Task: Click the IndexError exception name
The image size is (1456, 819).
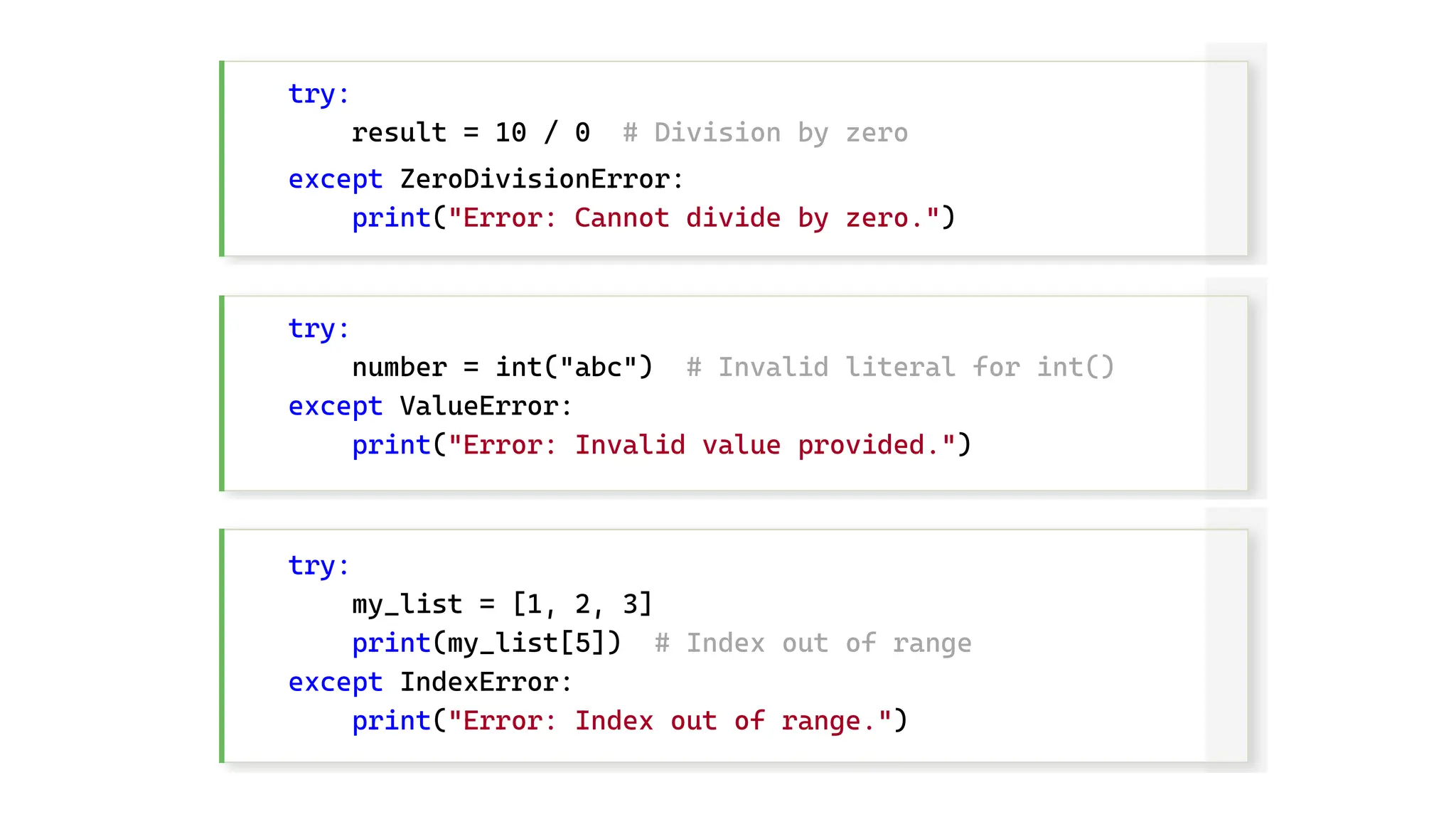Action: pos(480,682)
